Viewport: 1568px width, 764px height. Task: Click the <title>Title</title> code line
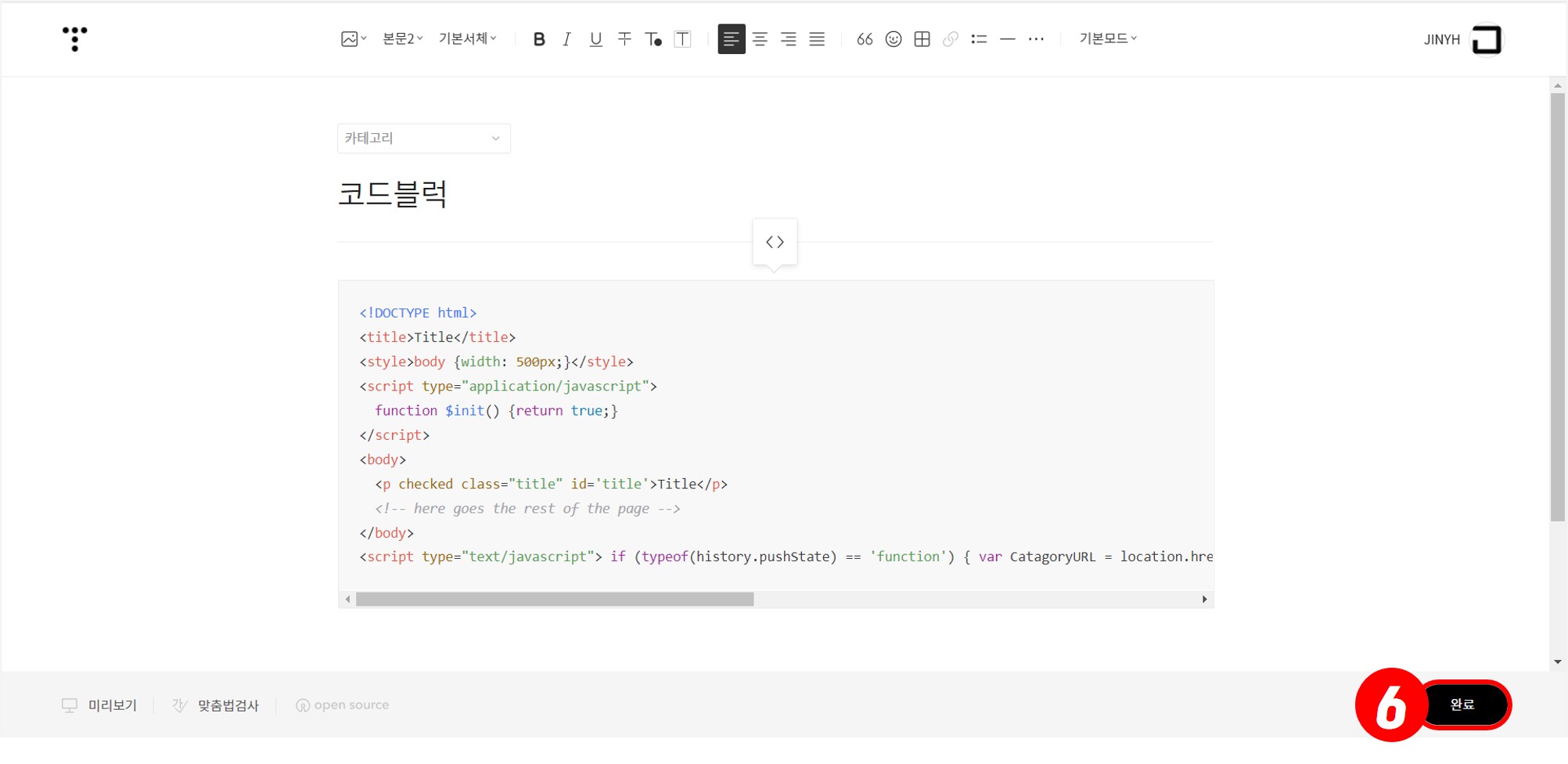(437, 337)
